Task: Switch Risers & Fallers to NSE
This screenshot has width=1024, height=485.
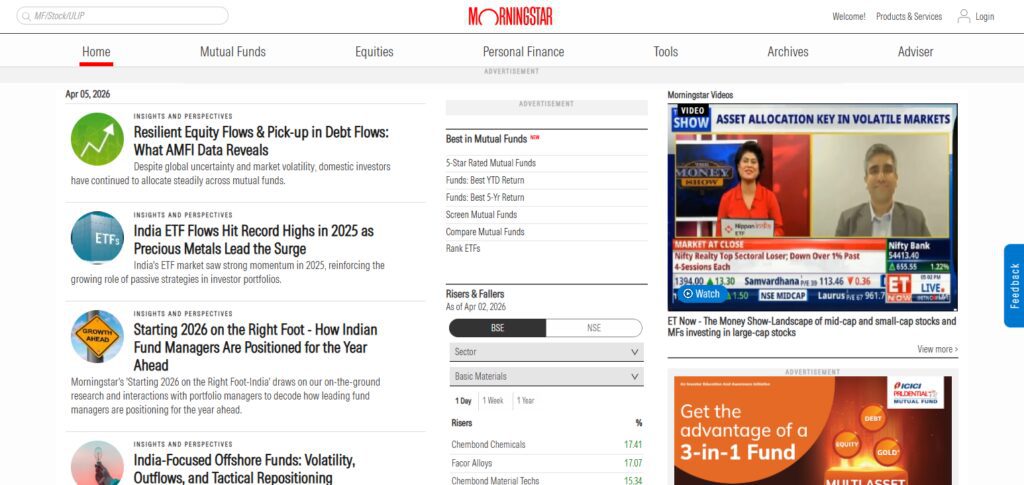Action: pos(594,328)
